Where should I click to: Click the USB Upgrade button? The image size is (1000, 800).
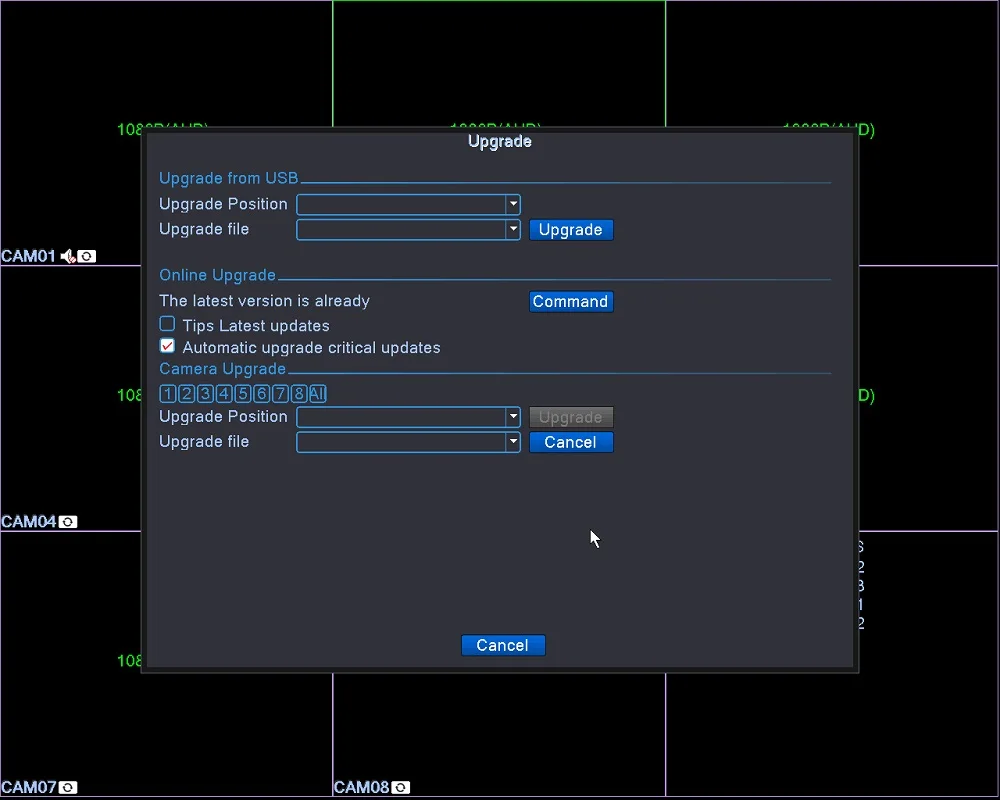click(571, 230)
